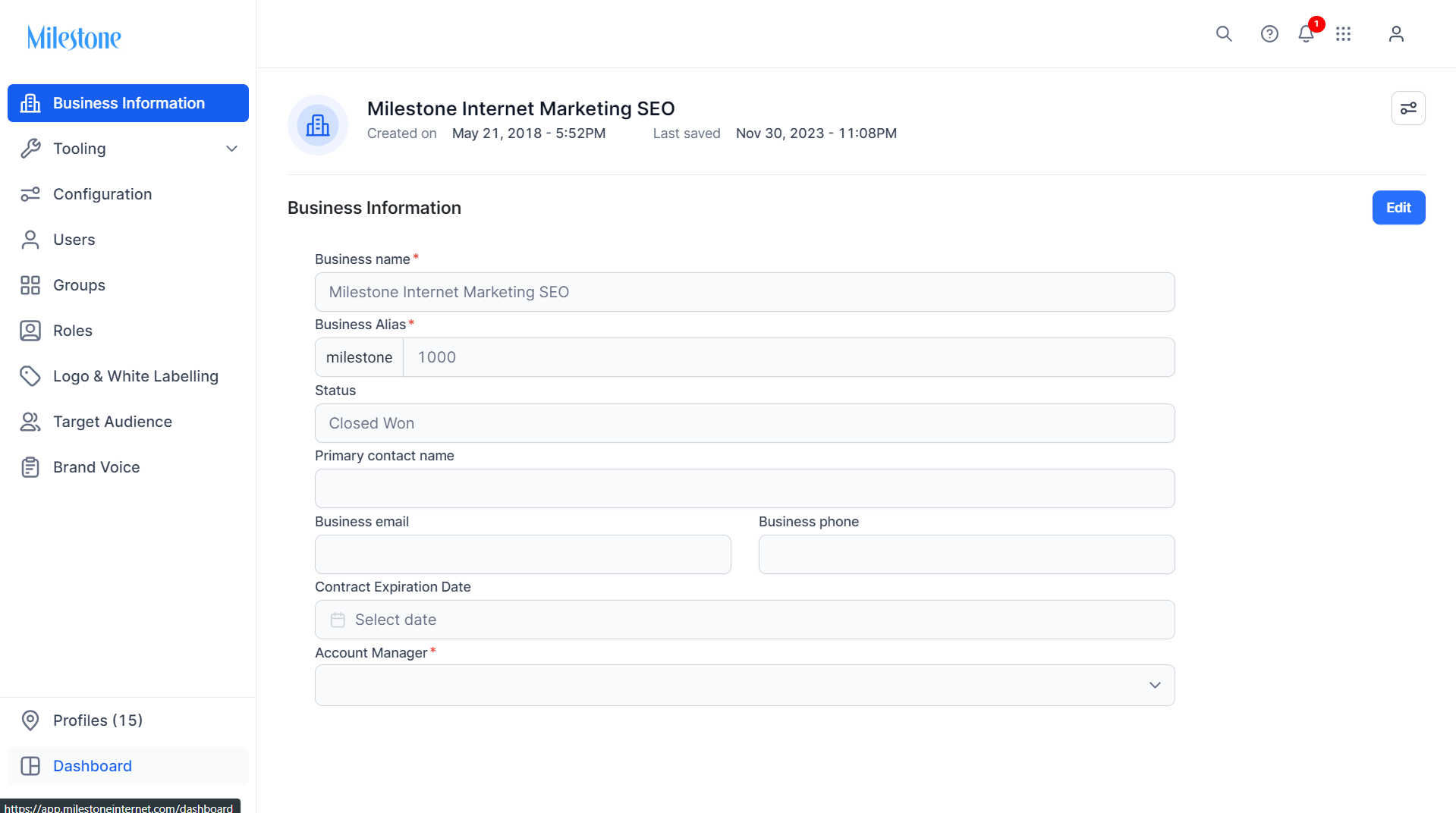Click the Primary contact name field
The height and width of the screenshot is (813, 1456).
point(745,488)
